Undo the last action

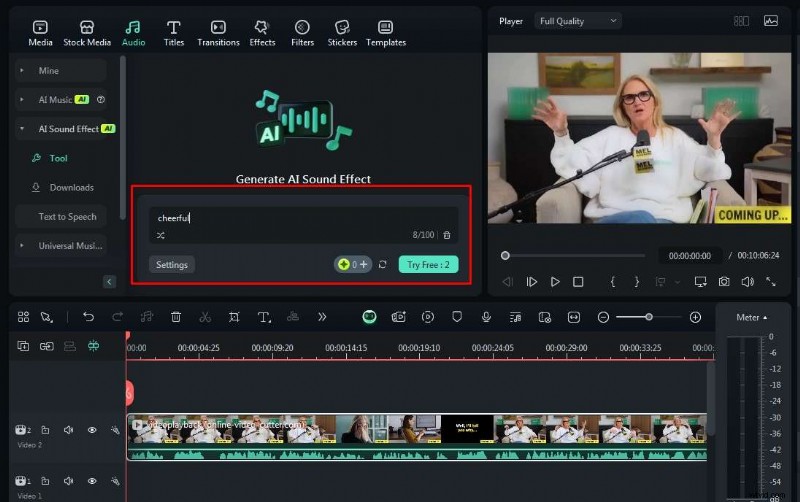point(88,317)
